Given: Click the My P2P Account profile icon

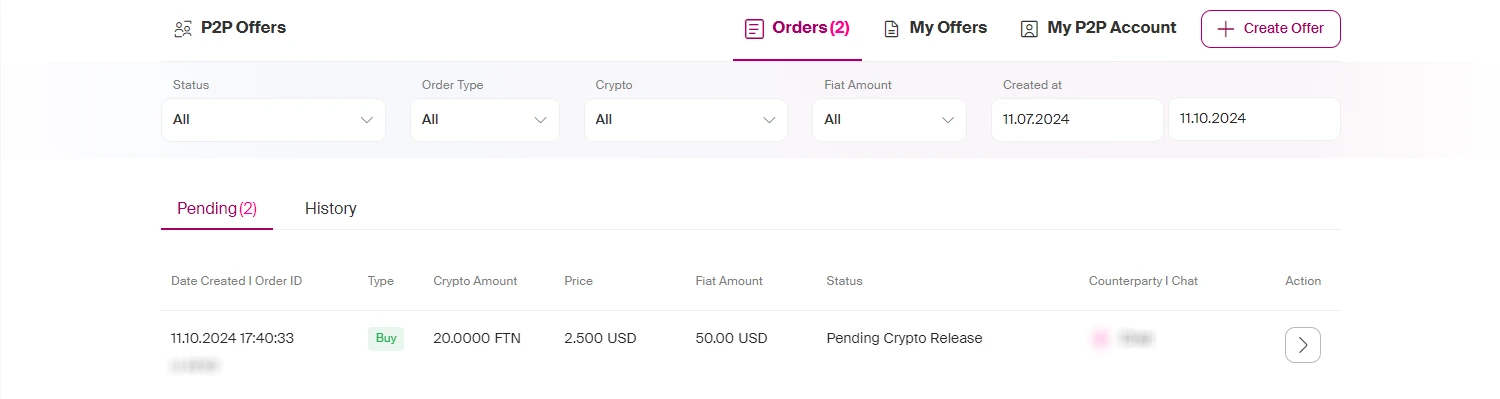Looking at the screenshot, I should pos(1029,29).
